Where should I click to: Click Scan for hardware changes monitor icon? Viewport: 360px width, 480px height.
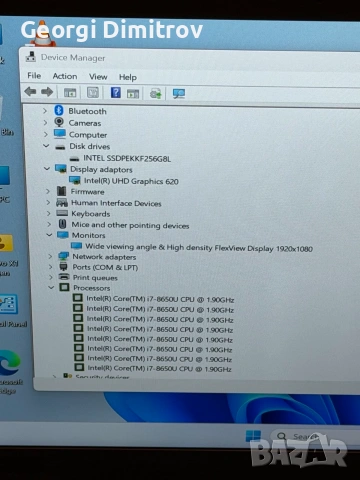click(179, 94)
